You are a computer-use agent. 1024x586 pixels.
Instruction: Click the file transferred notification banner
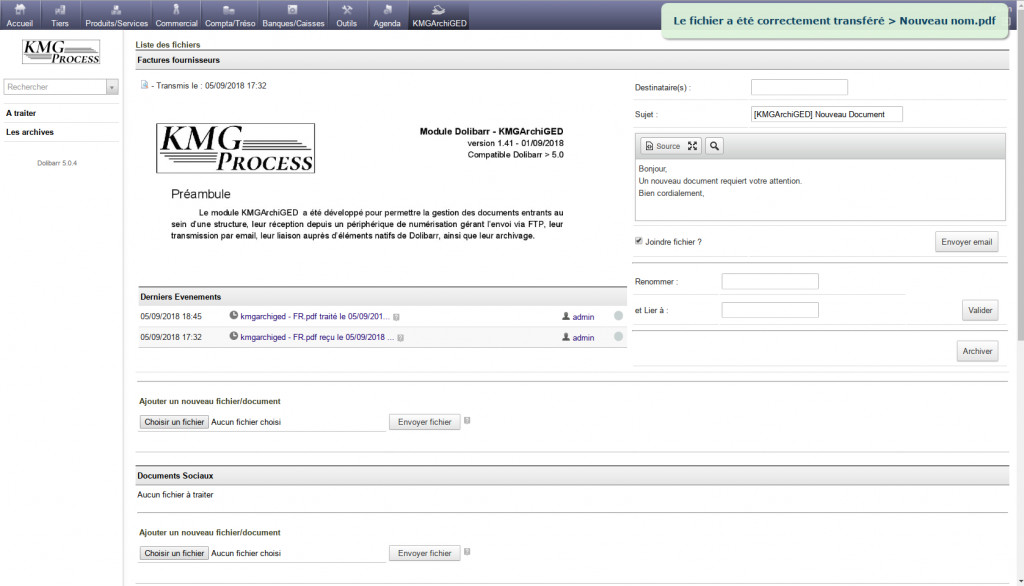click(835, 21)
